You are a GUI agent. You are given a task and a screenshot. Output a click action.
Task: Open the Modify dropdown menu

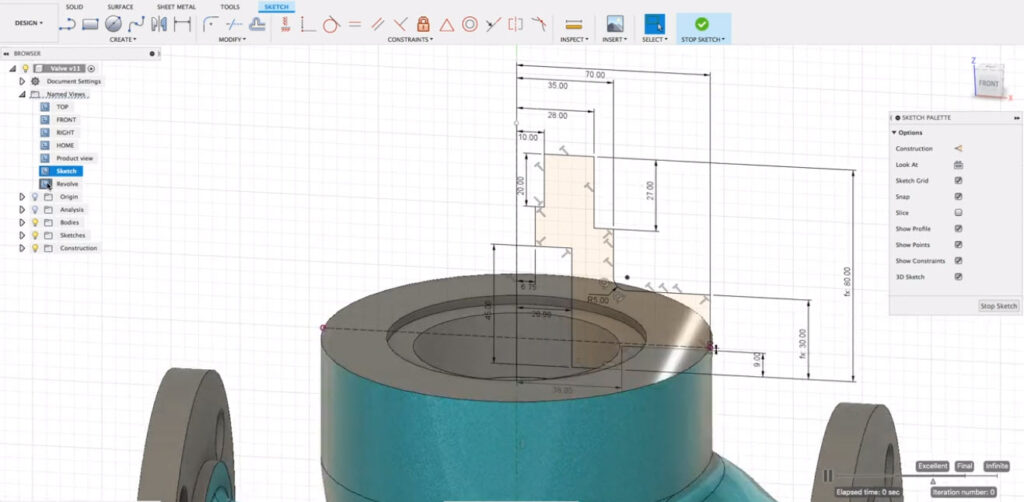(x=232, y=39)
